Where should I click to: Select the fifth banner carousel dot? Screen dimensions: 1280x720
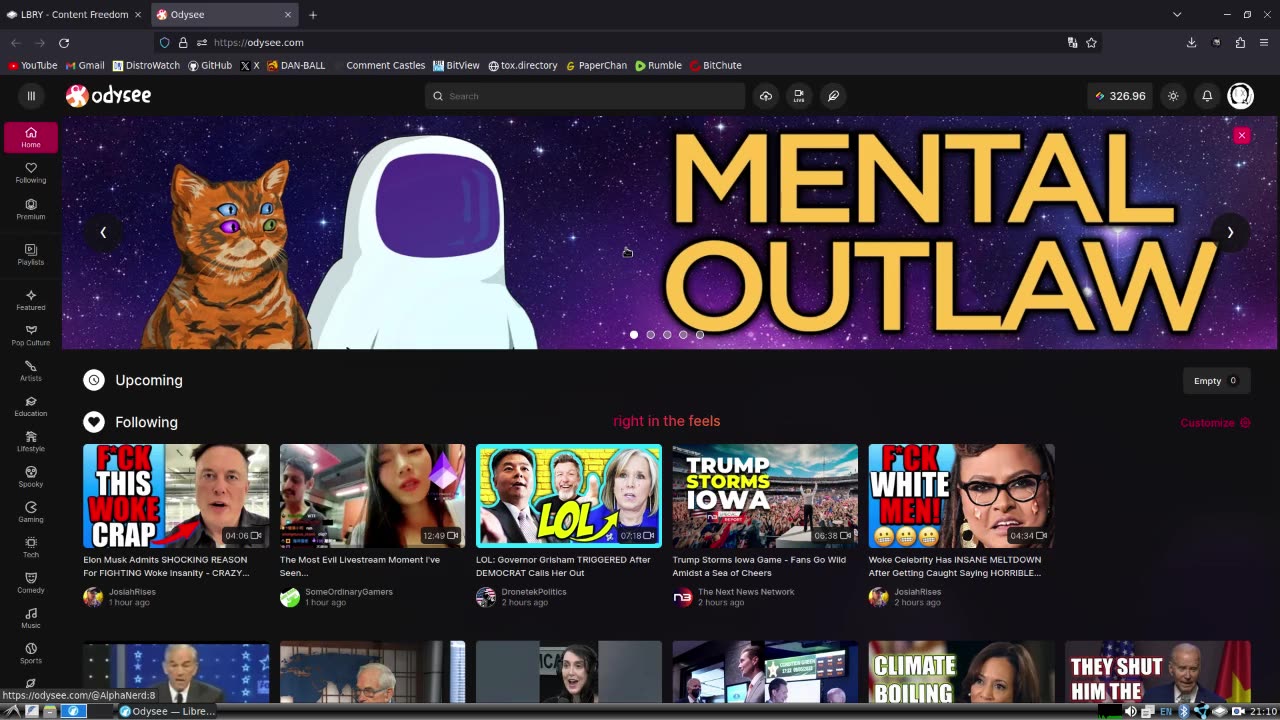700,335
